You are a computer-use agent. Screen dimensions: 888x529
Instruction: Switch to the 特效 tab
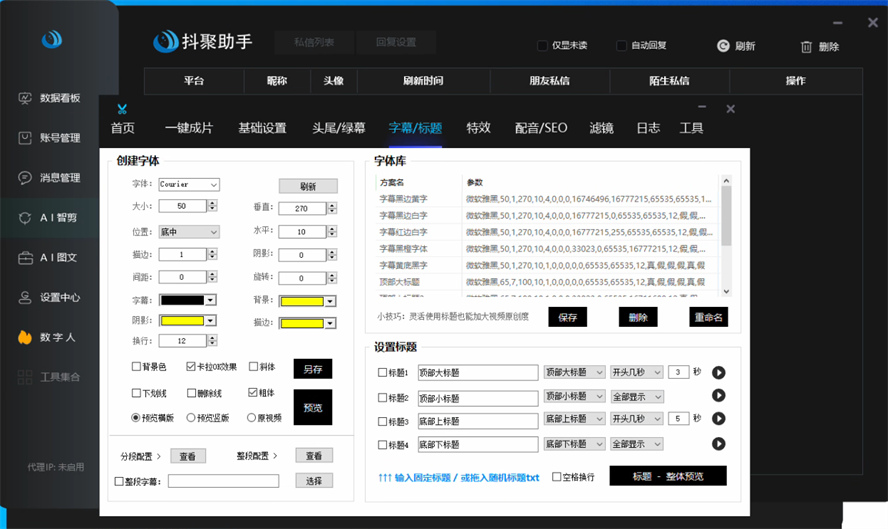[479, 128]
